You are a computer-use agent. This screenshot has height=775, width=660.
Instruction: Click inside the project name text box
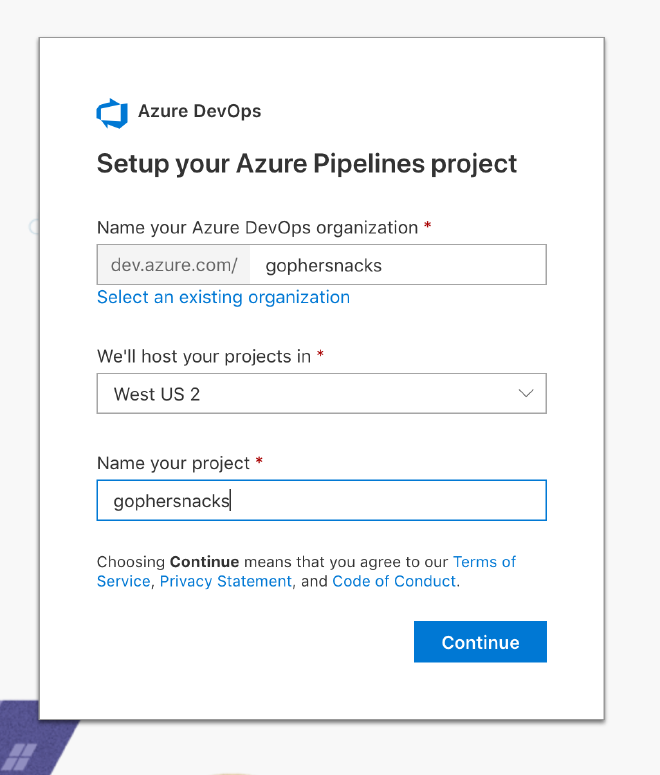click(x=321, y=500)
